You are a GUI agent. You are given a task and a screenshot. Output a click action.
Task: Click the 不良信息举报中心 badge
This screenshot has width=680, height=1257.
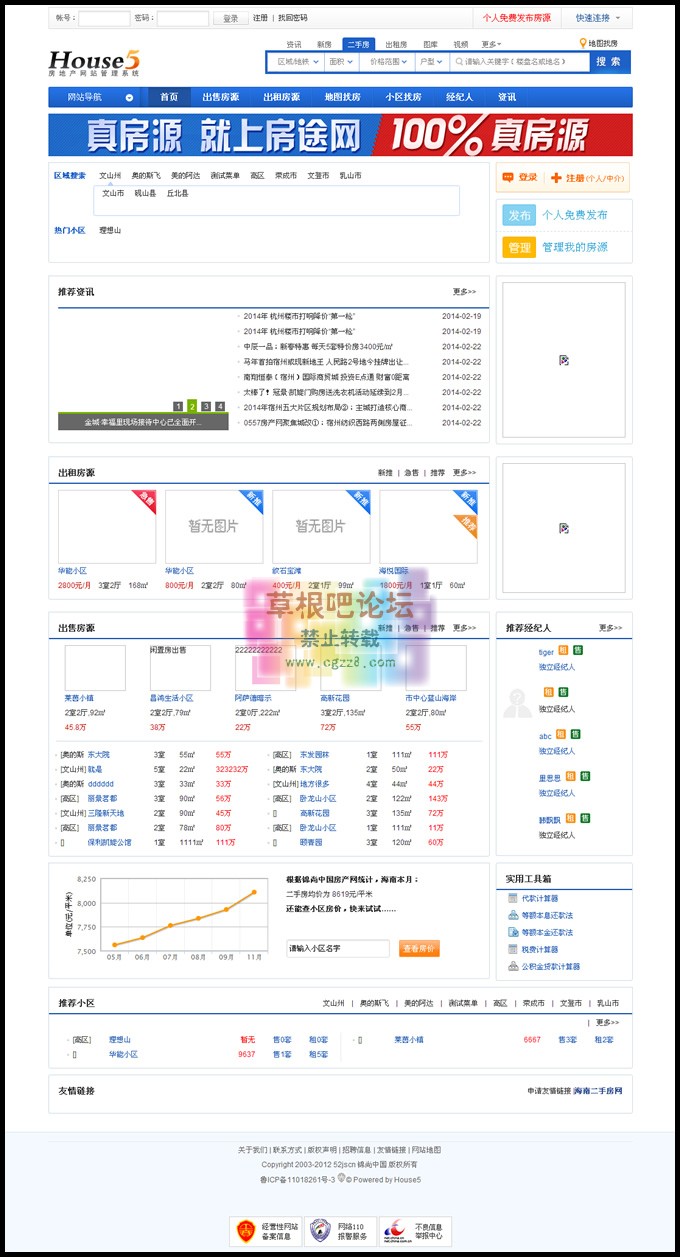[415, 1229]
